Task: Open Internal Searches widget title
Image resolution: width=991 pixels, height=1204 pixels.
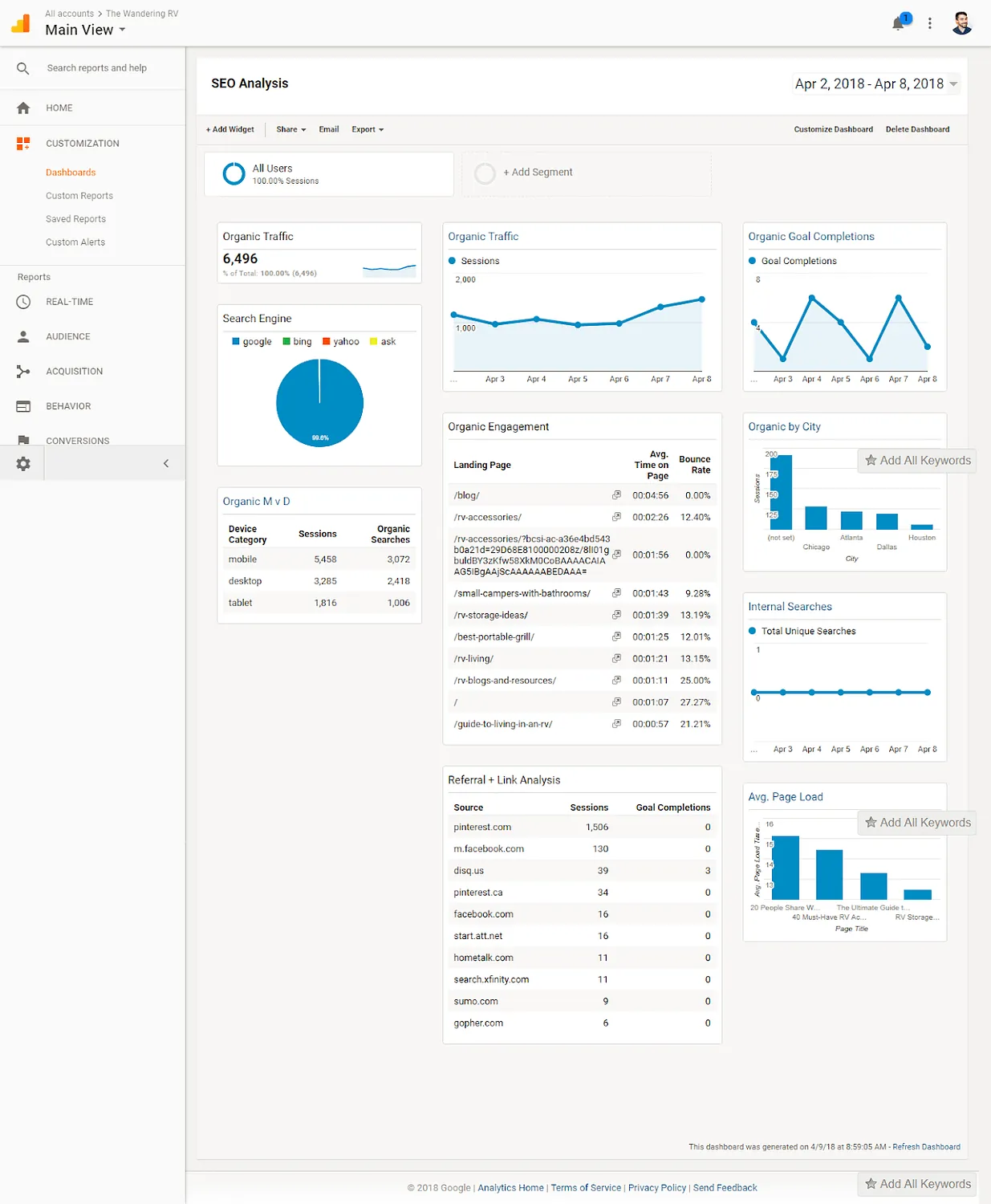Action: (x=790, y=607)
